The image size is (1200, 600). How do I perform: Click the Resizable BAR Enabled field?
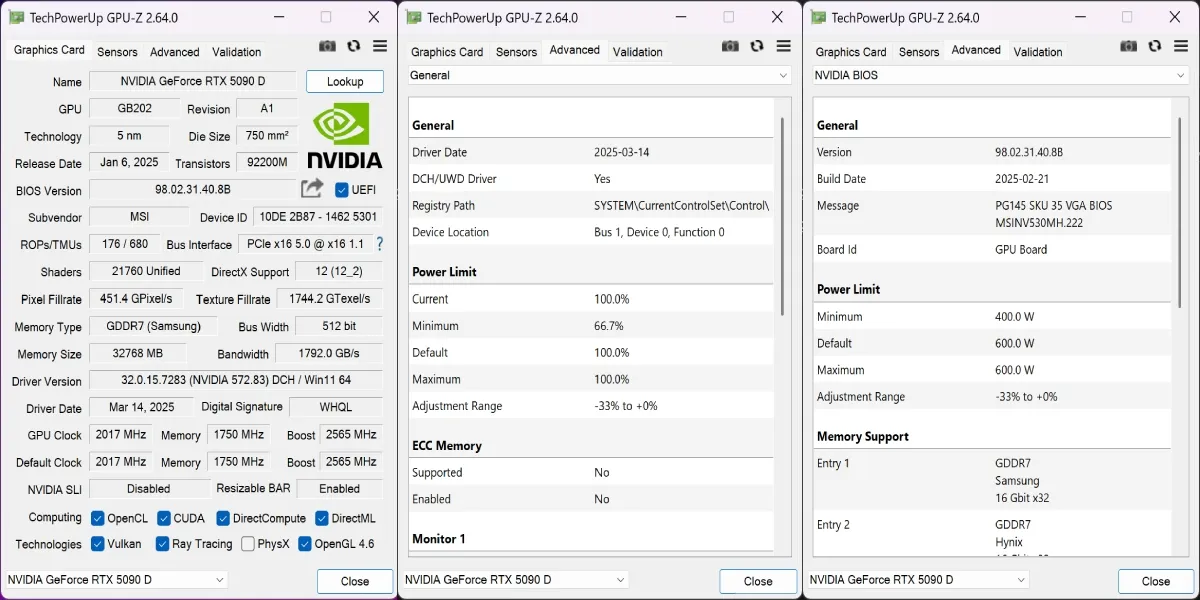(339, 489)
